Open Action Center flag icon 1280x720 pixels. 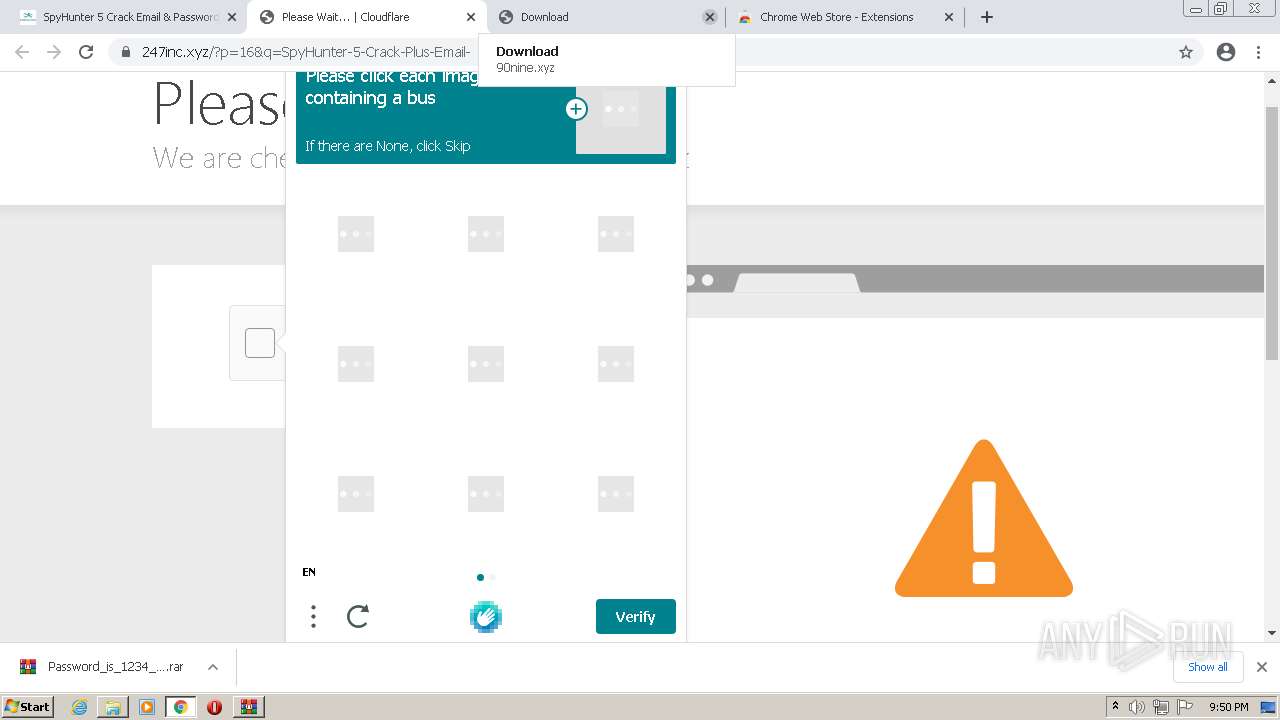[1184, 707]
